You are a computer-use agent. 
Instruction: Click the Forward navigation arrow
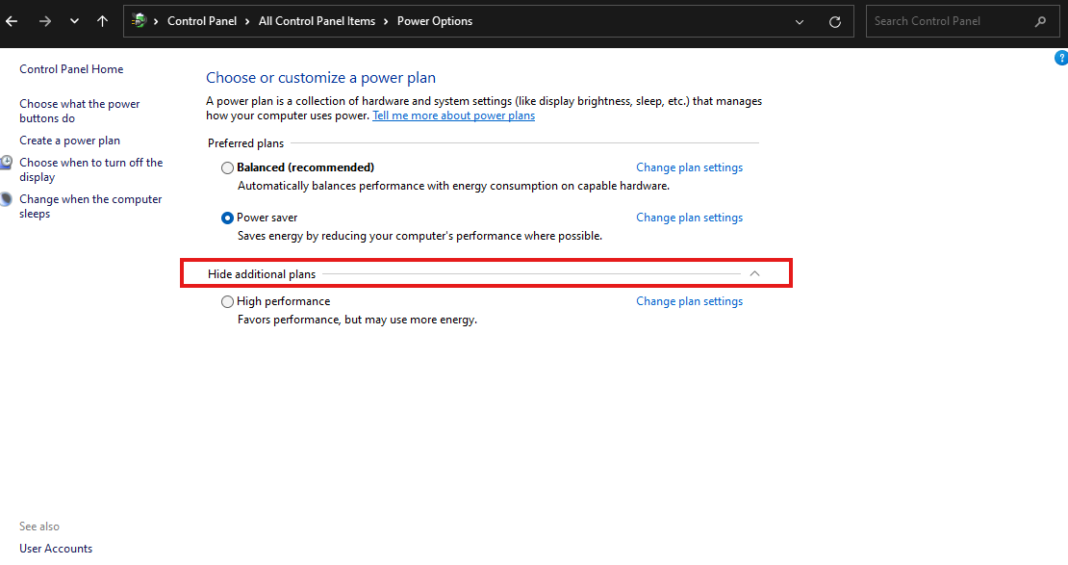[x=45, y=21]
